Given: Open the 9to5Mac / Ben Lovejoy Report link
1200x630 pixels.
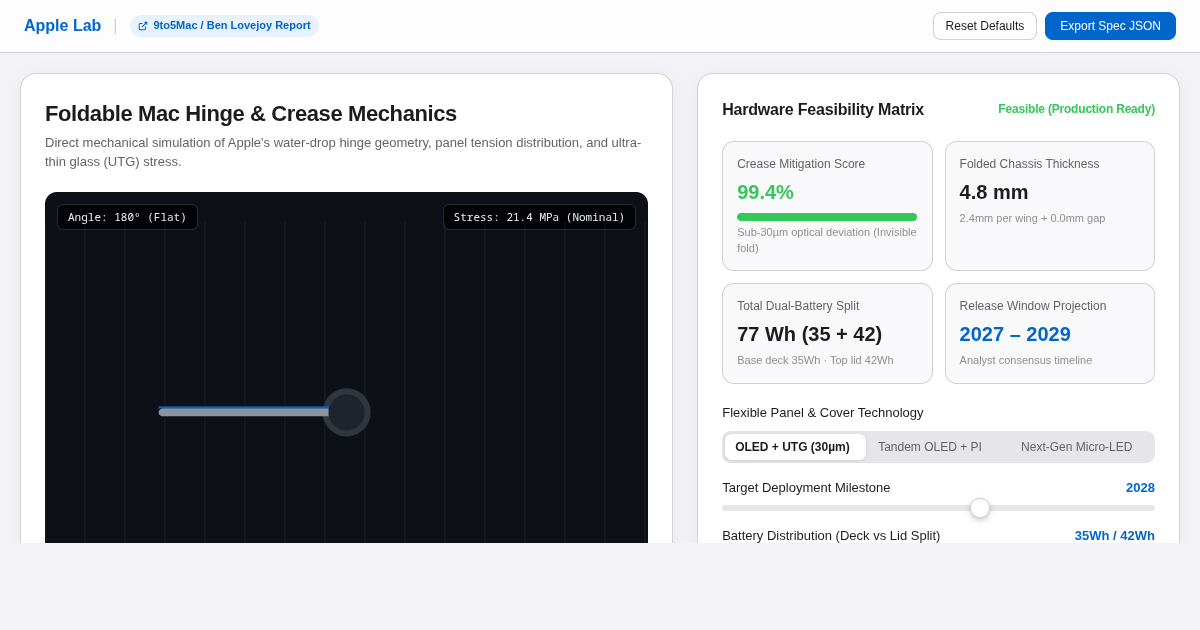Looking at the screenshot, I should tap(224, 26).
